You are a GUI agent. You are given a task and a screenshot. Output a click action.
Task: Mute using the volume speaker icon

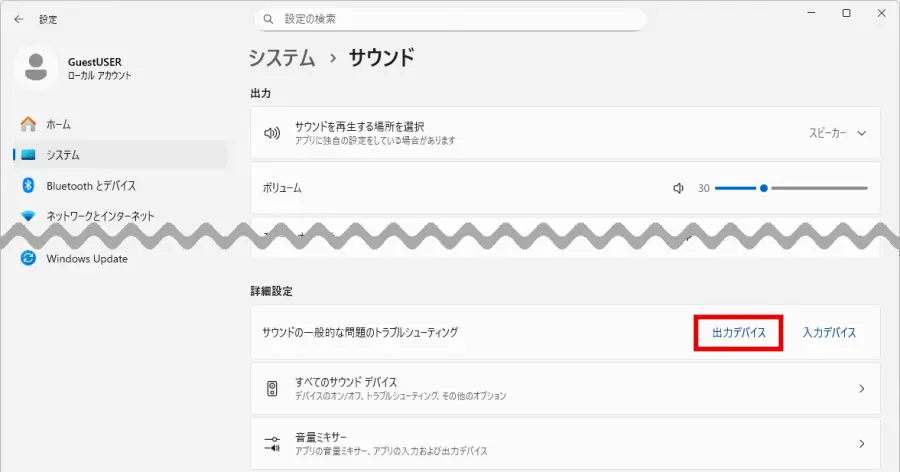click(x=678, y=188)
